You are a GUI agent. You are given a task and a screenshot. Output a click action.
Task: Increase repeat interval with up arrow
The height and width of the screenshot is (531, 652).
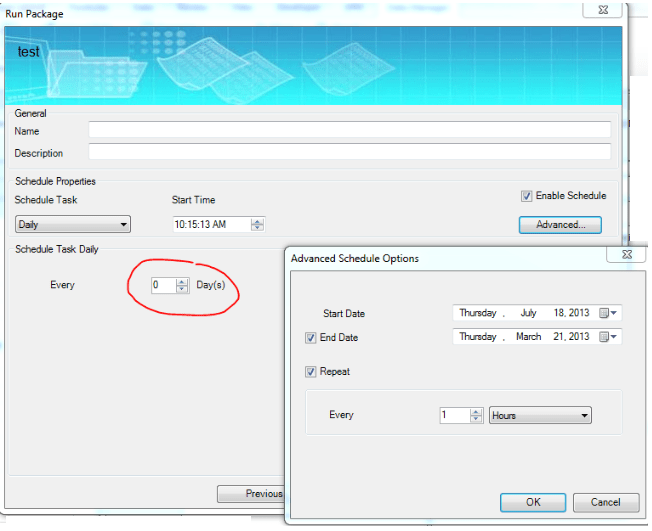coord(476,411)
